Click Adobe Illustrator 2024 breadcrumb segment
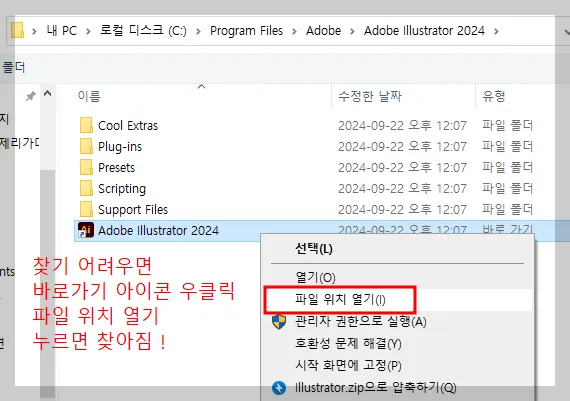Viewport: 570px width, 401px height. (424, 31)
